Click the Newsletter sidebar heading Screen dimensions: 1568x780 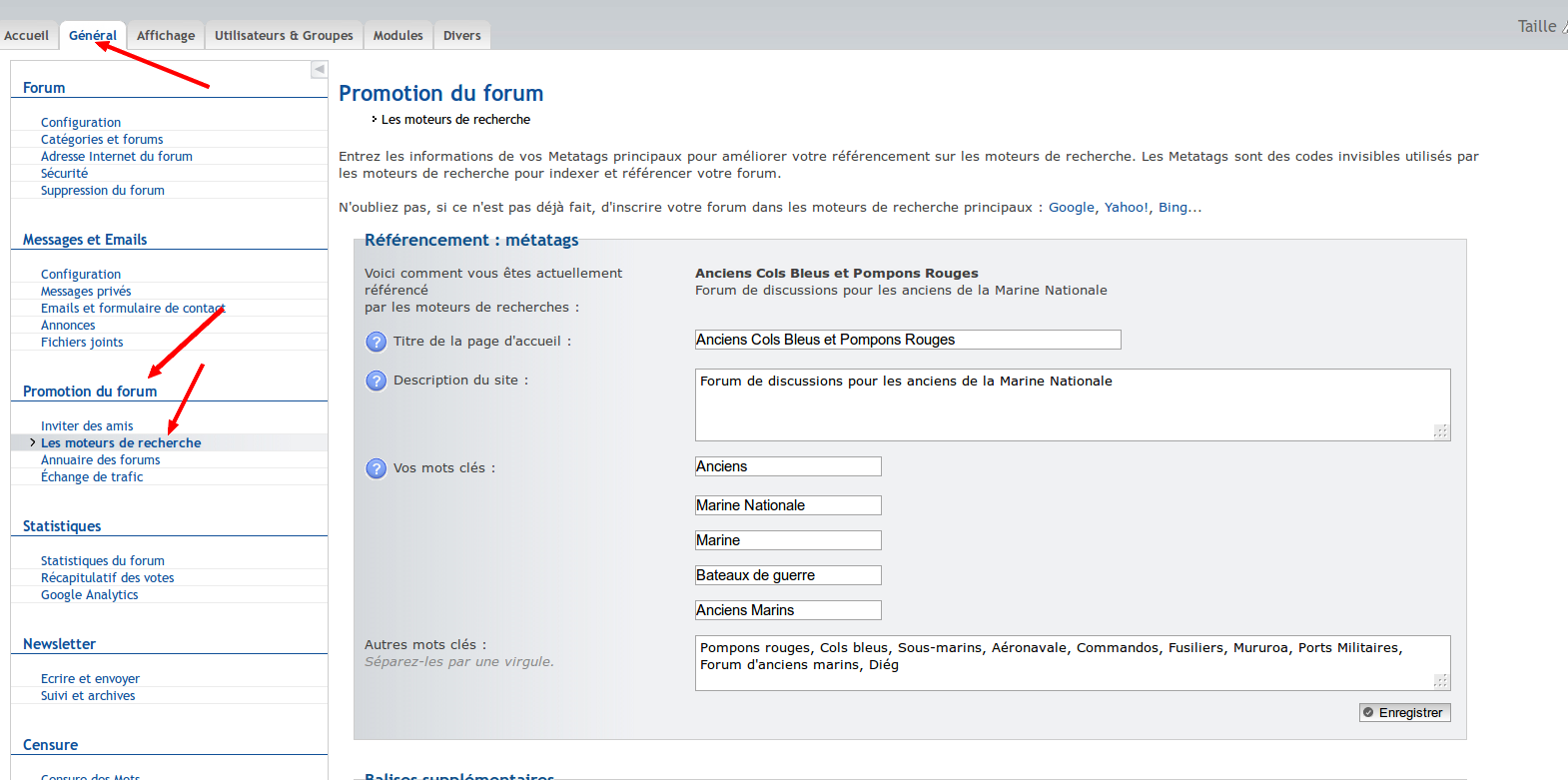(59, 644)
